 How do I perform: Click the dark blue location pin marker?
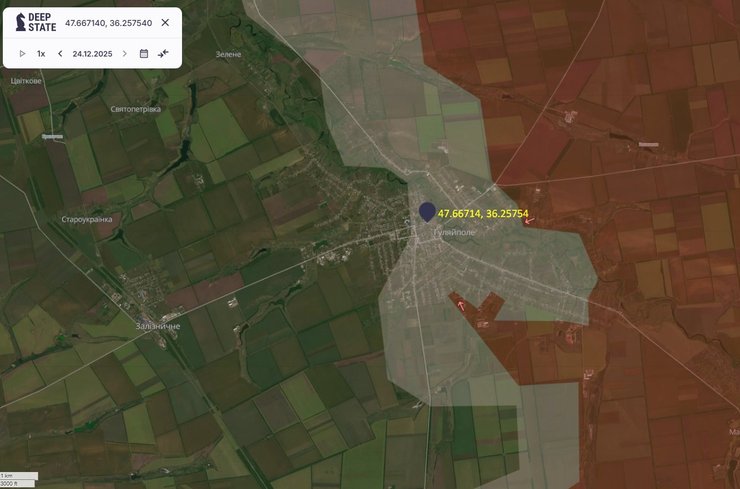click(x=427, y=211)
